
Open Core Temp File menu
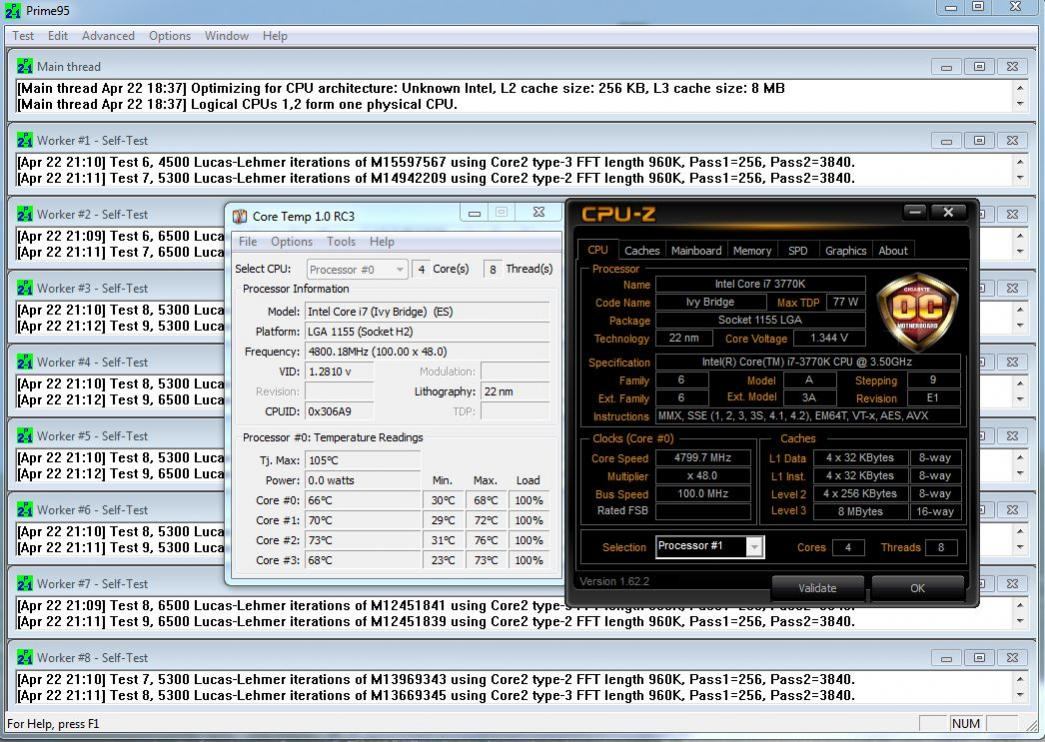[x=248, y=241]
